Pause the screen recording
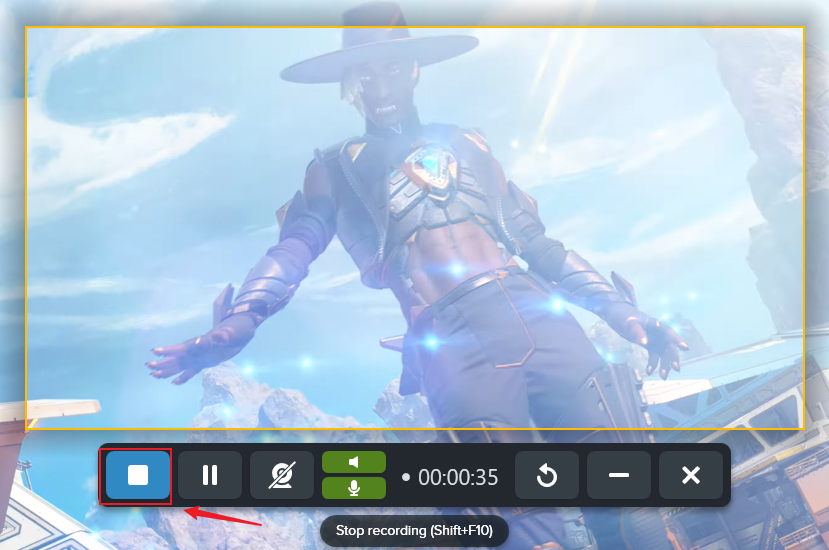 click(x=210, y=475)
